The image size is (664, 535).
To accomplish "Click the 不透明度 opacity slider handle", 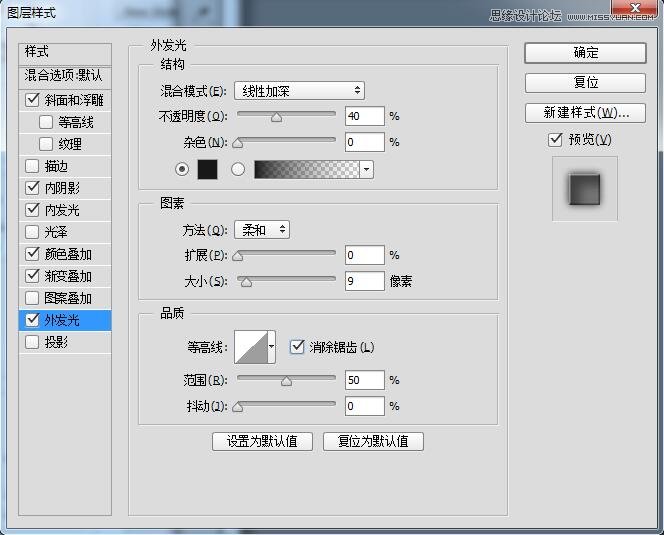I will point(277,117).
